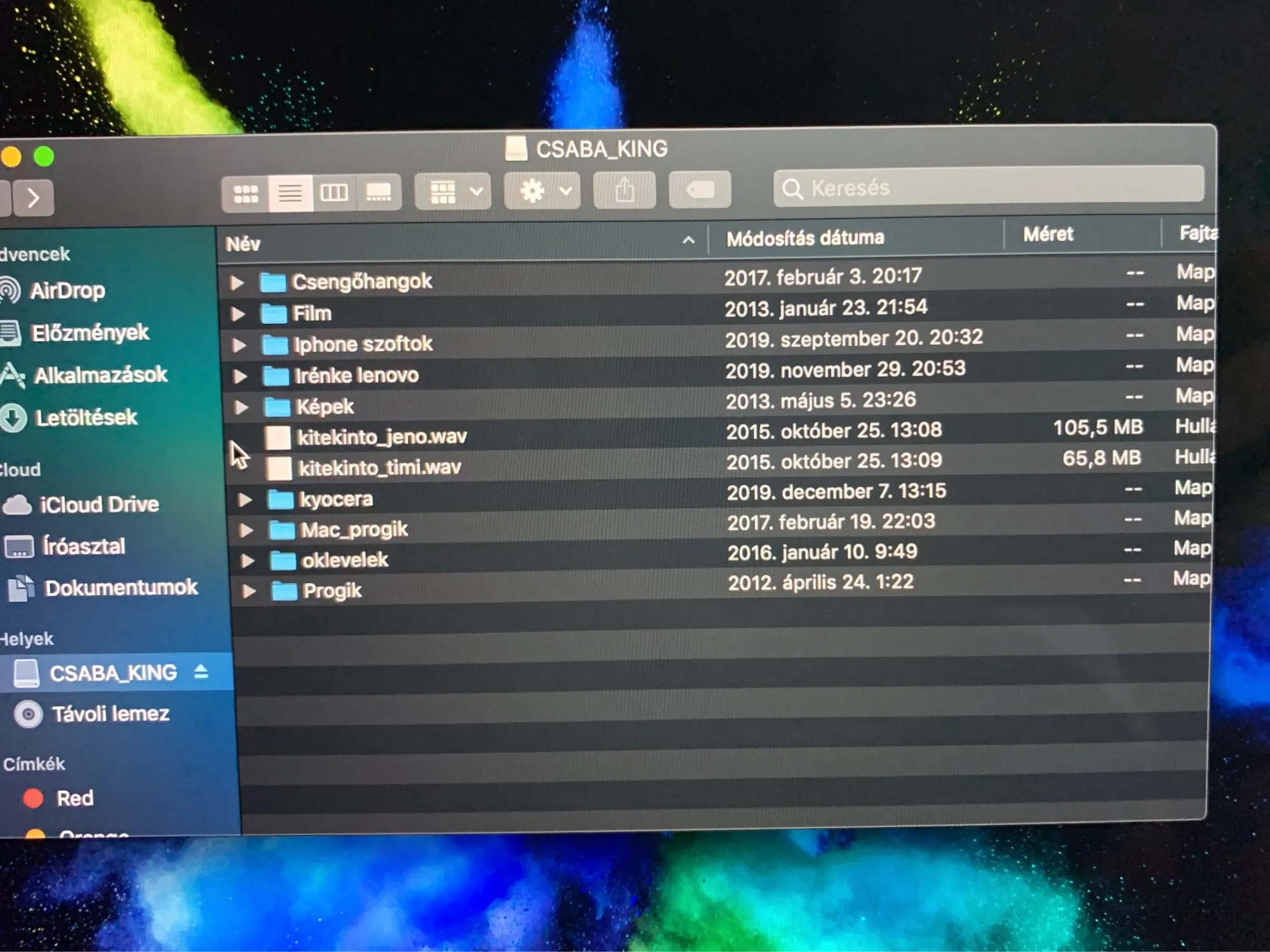Click the Edit Tags toolbar icon

coord(700,189)
